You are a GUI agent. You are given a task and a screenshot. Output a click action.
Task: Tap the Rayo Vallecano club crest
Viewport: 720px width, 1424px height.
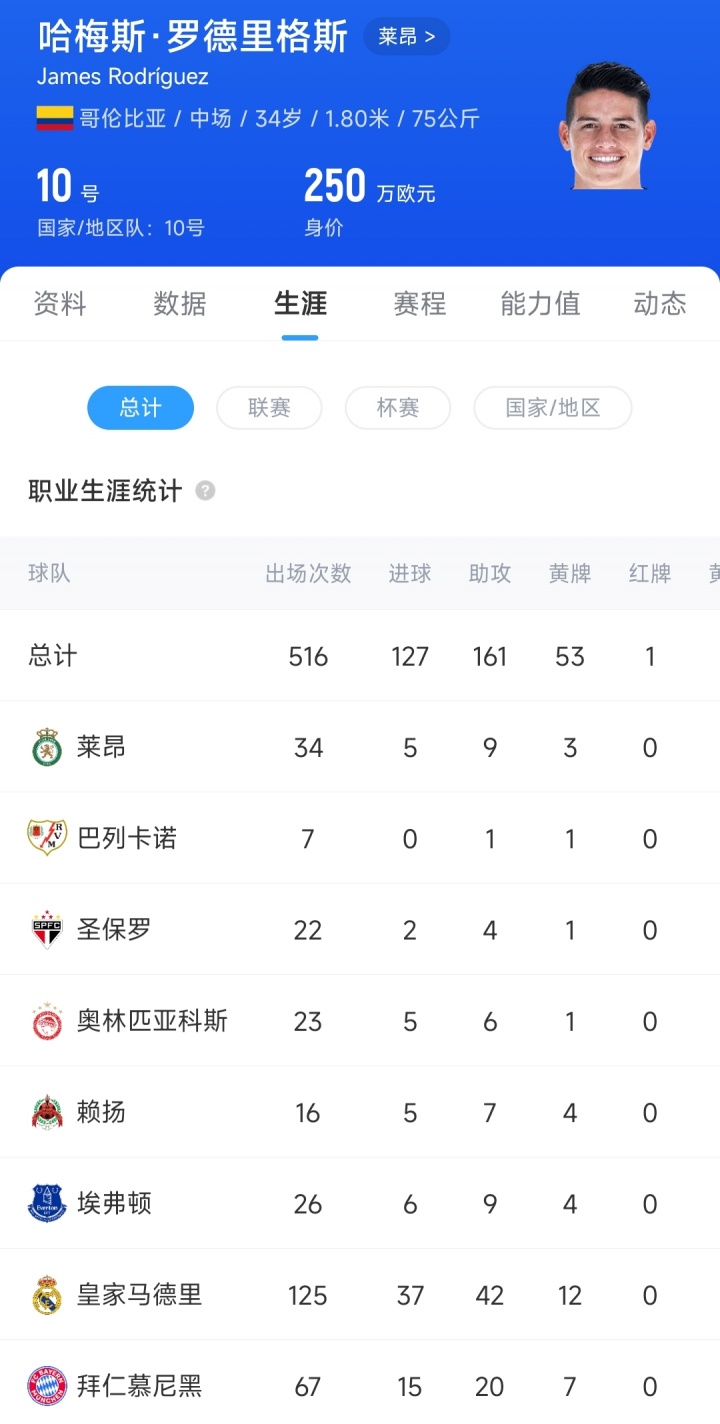click(x=47, y=838)
